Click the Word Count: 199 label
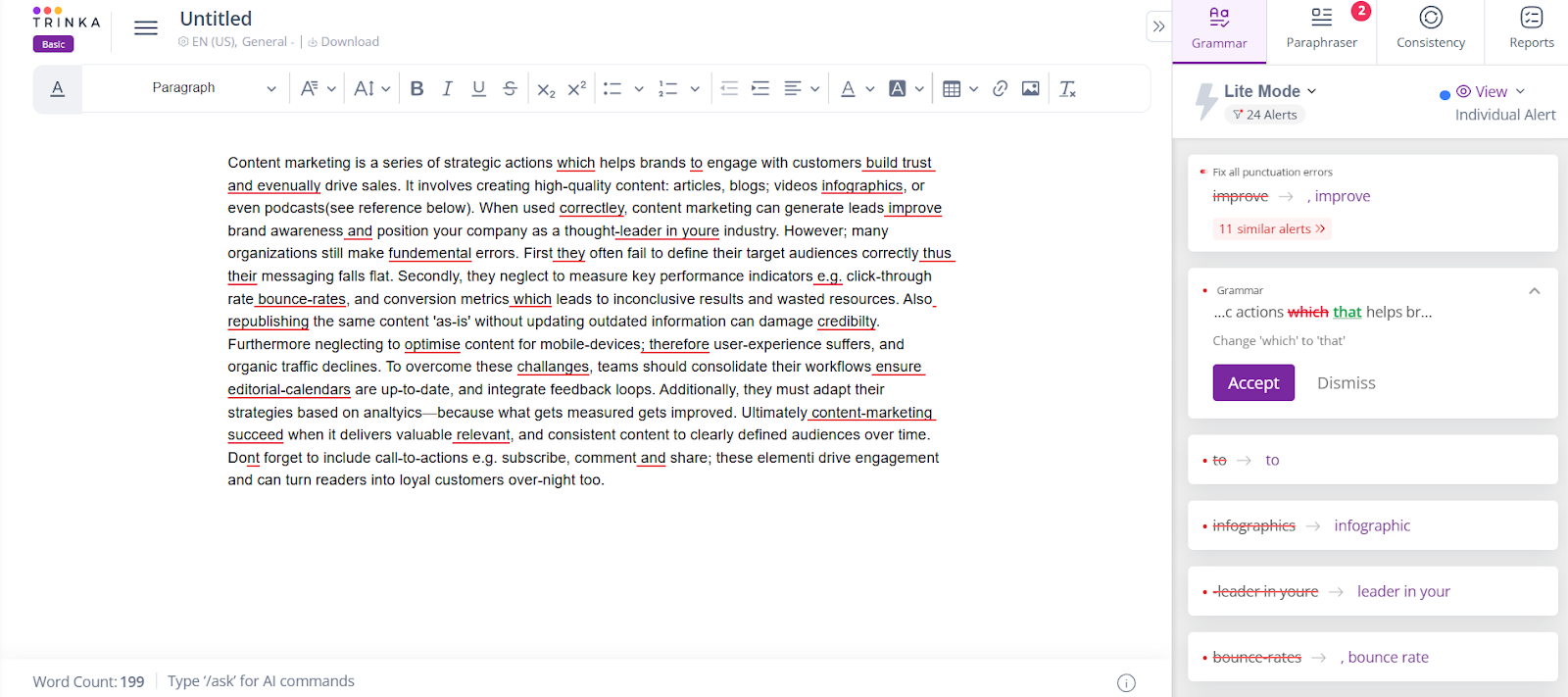Viewport: 1568px width, 697px height. click(88, 681)
